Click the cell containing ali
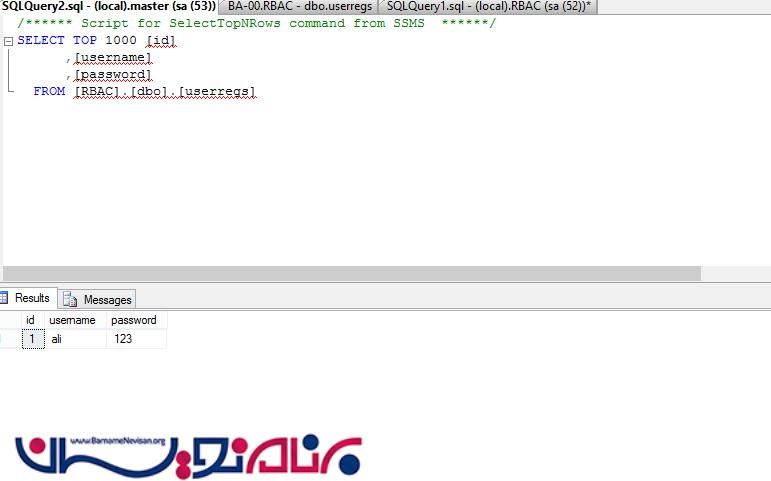 click(x=74, y=339)
